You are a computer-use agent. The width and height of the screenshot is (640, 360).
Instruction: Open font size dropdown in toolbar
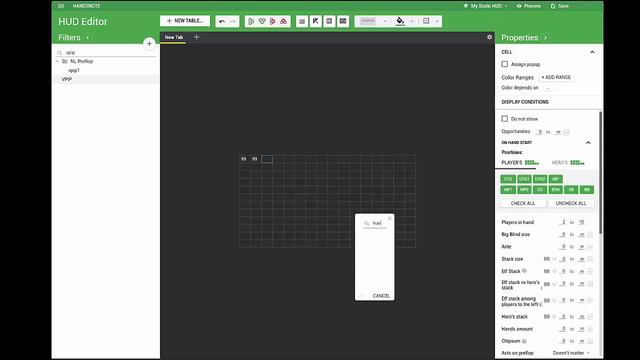point(385,21)
